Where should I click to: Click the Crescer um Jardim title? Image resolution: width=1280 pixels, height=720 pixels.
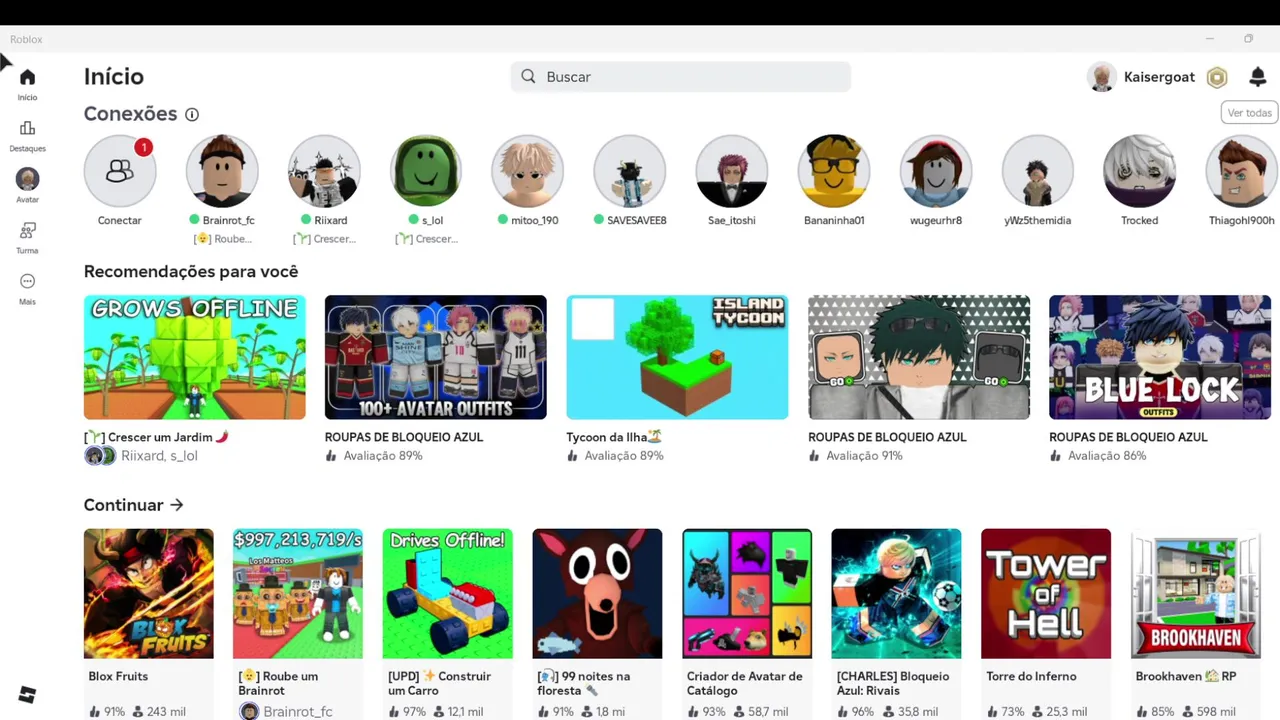click(x=157, y=437)
